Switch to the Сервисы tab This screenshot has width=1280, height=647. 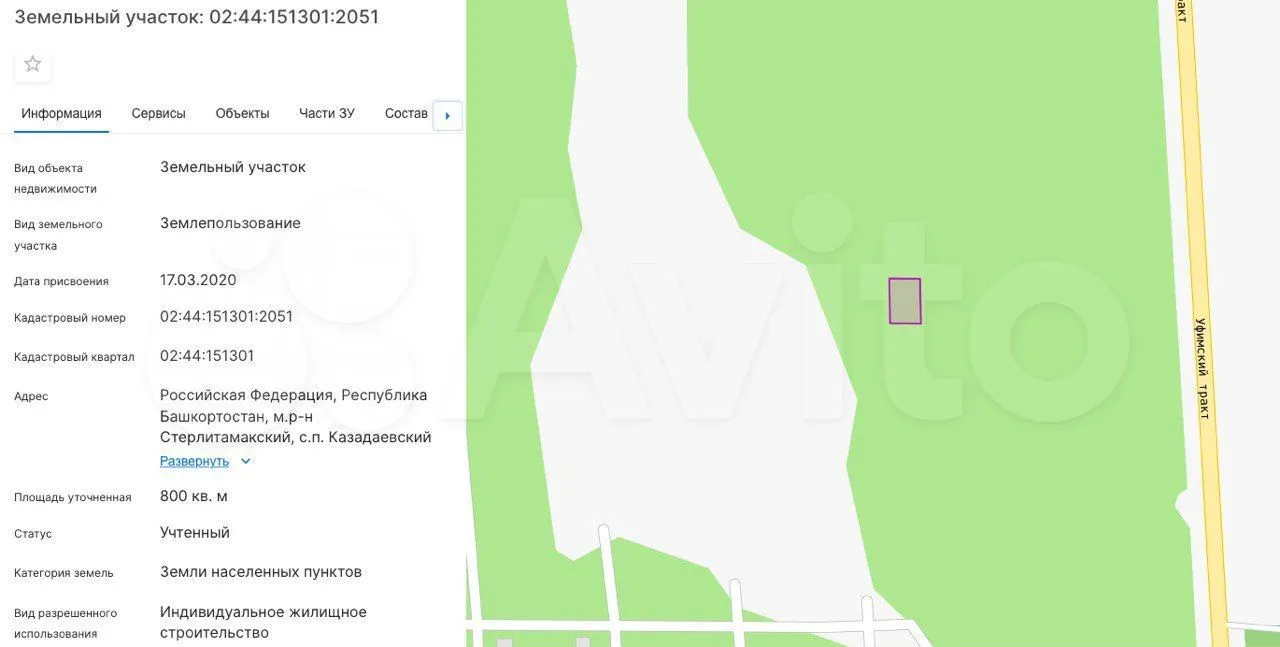[158, 114]
